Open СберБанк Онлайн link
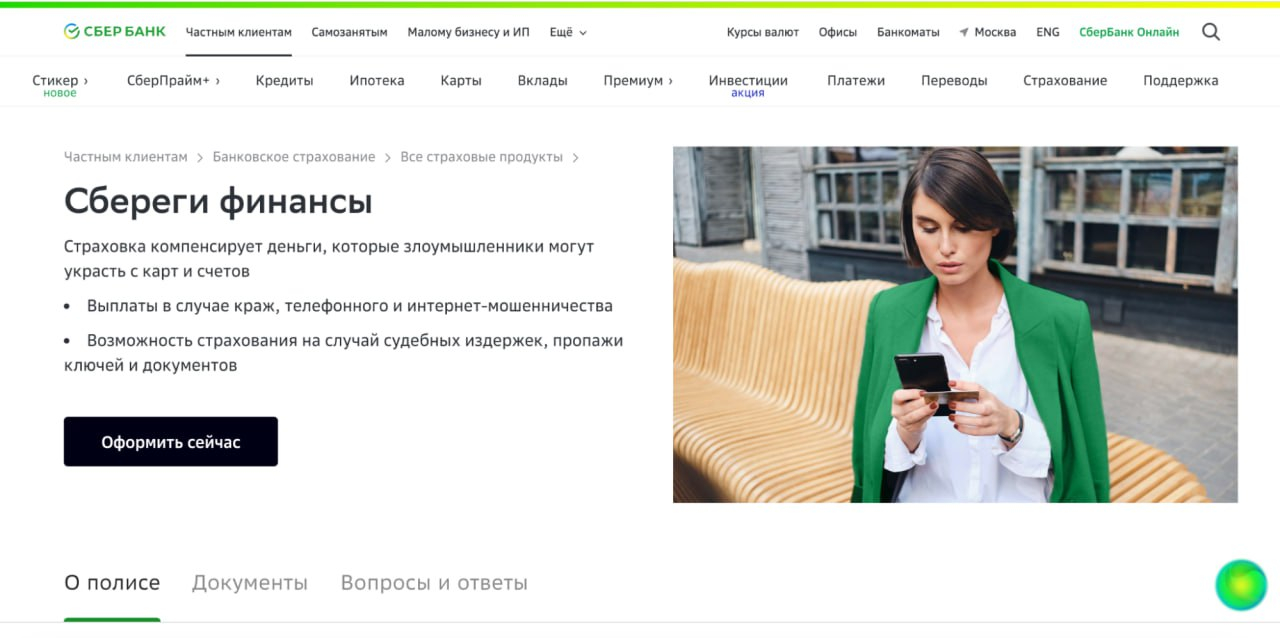 point(1129,32)
